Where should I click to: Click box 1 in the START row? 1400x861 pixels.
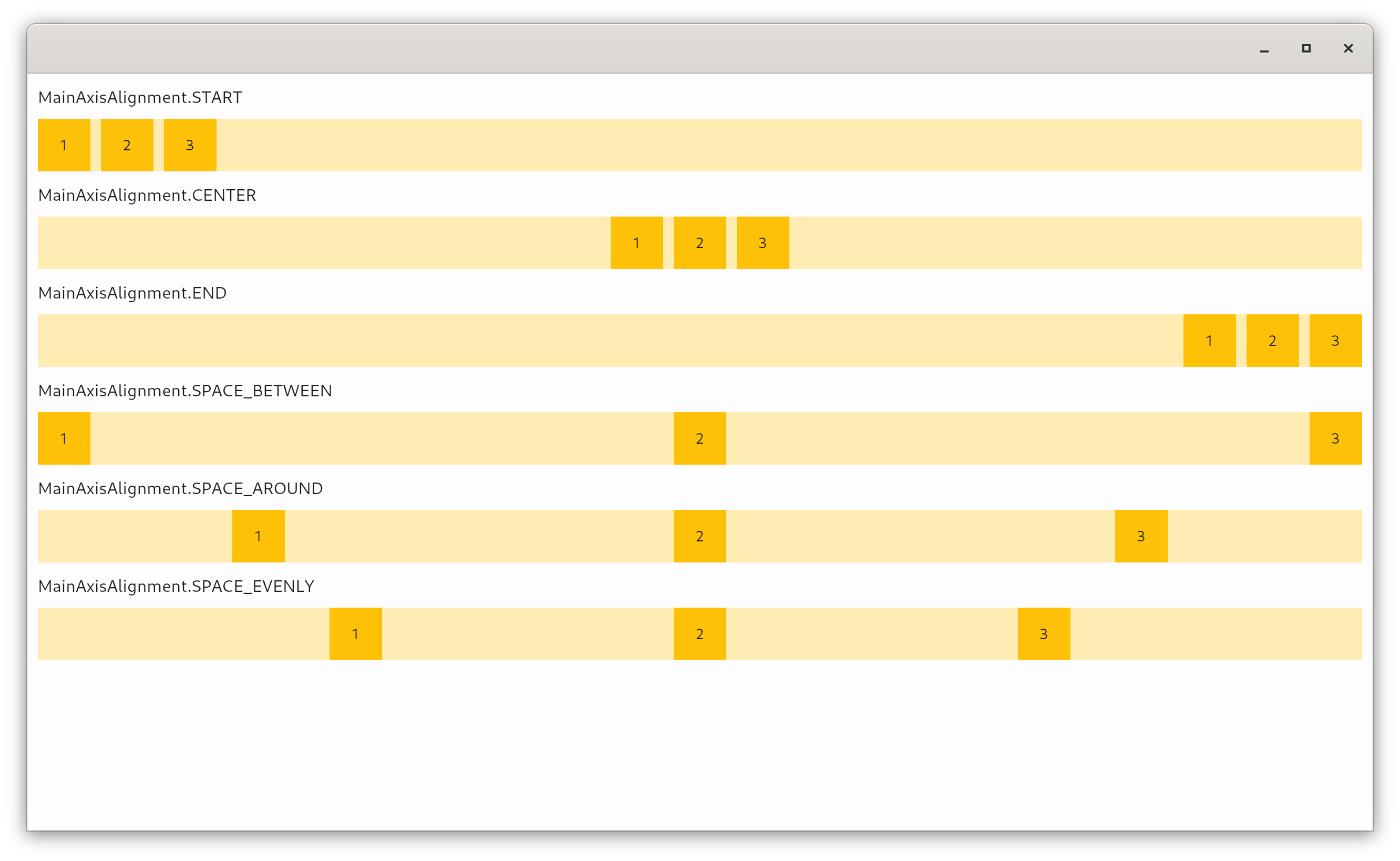click(64, 145)
